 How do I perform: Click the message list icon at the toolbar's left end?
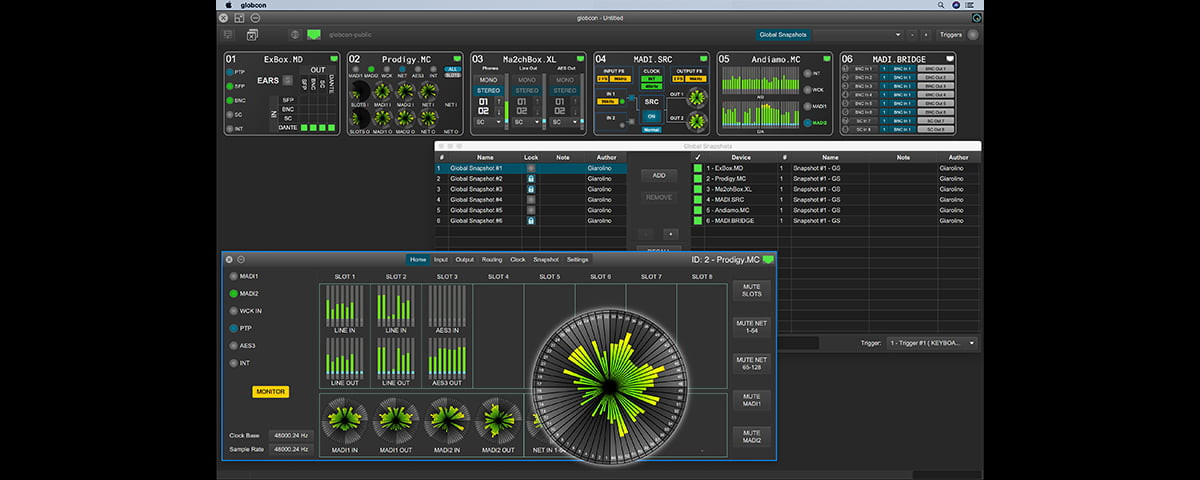229,34
